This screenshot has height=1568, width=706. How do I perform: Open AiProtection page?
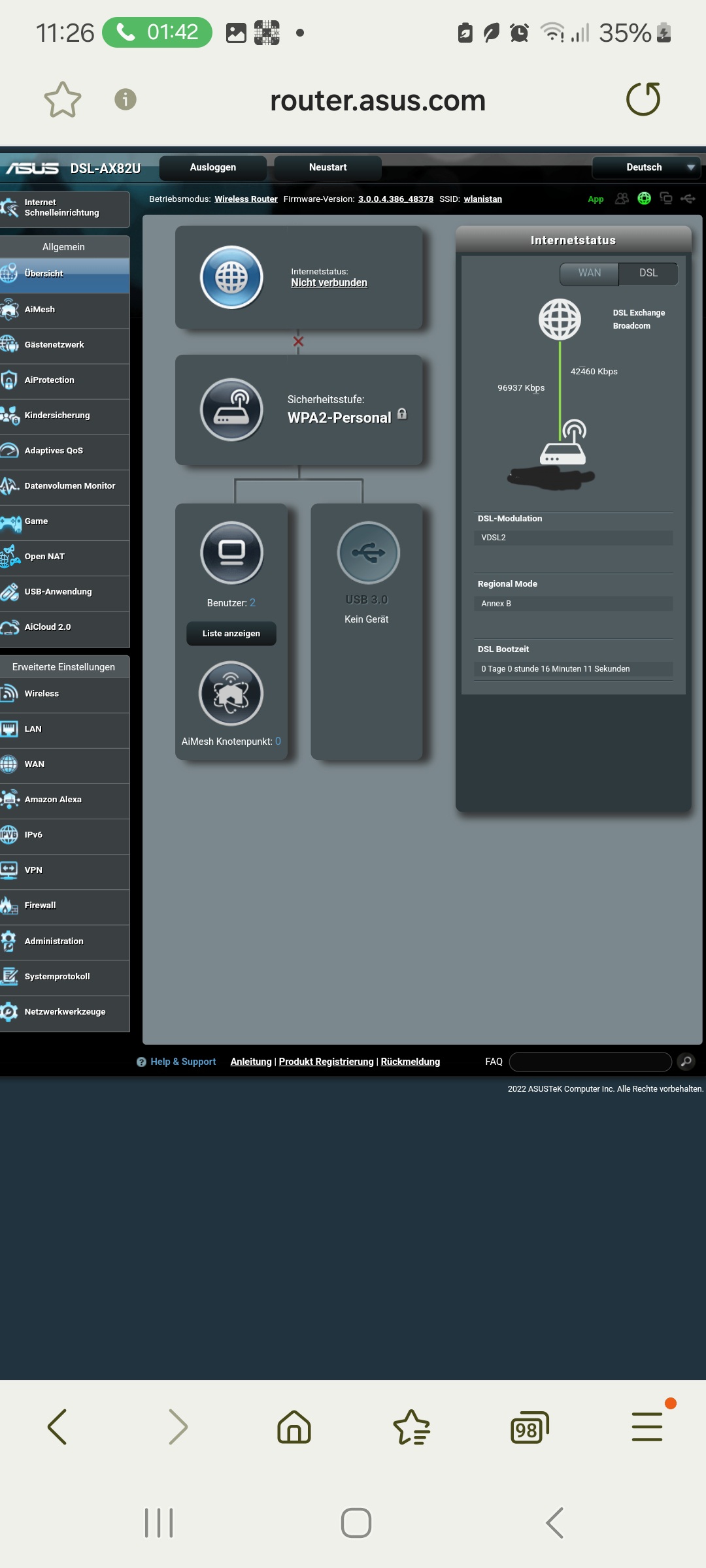tap(65, 380)
